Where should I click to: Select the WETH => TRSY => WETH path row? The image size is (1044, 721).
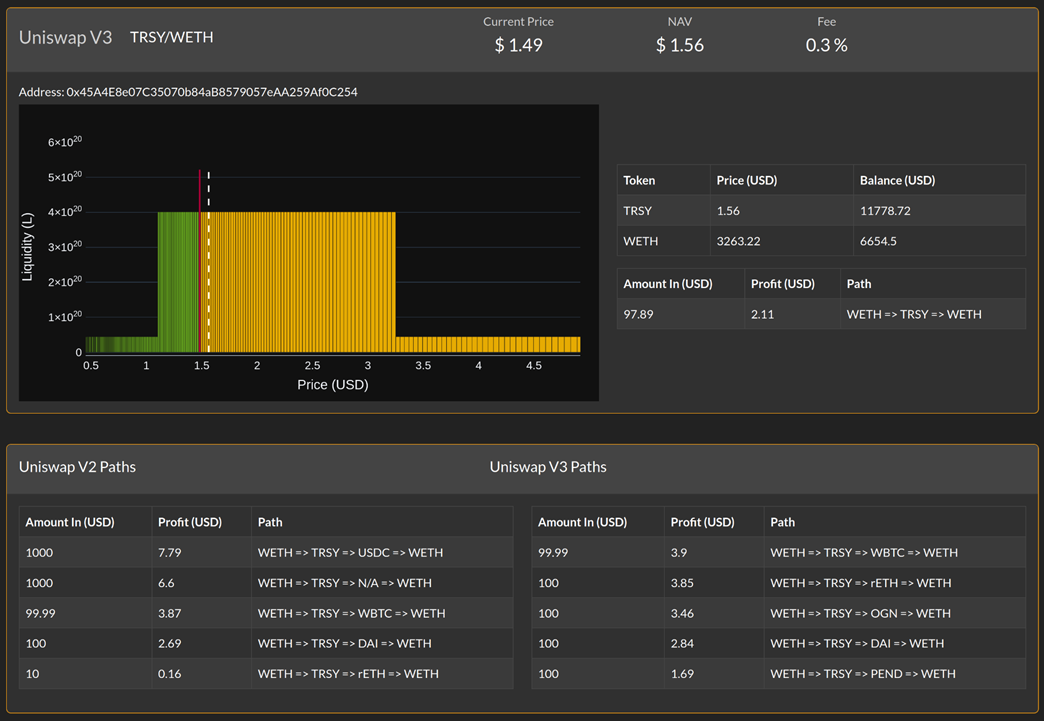[x=820, y=314]
